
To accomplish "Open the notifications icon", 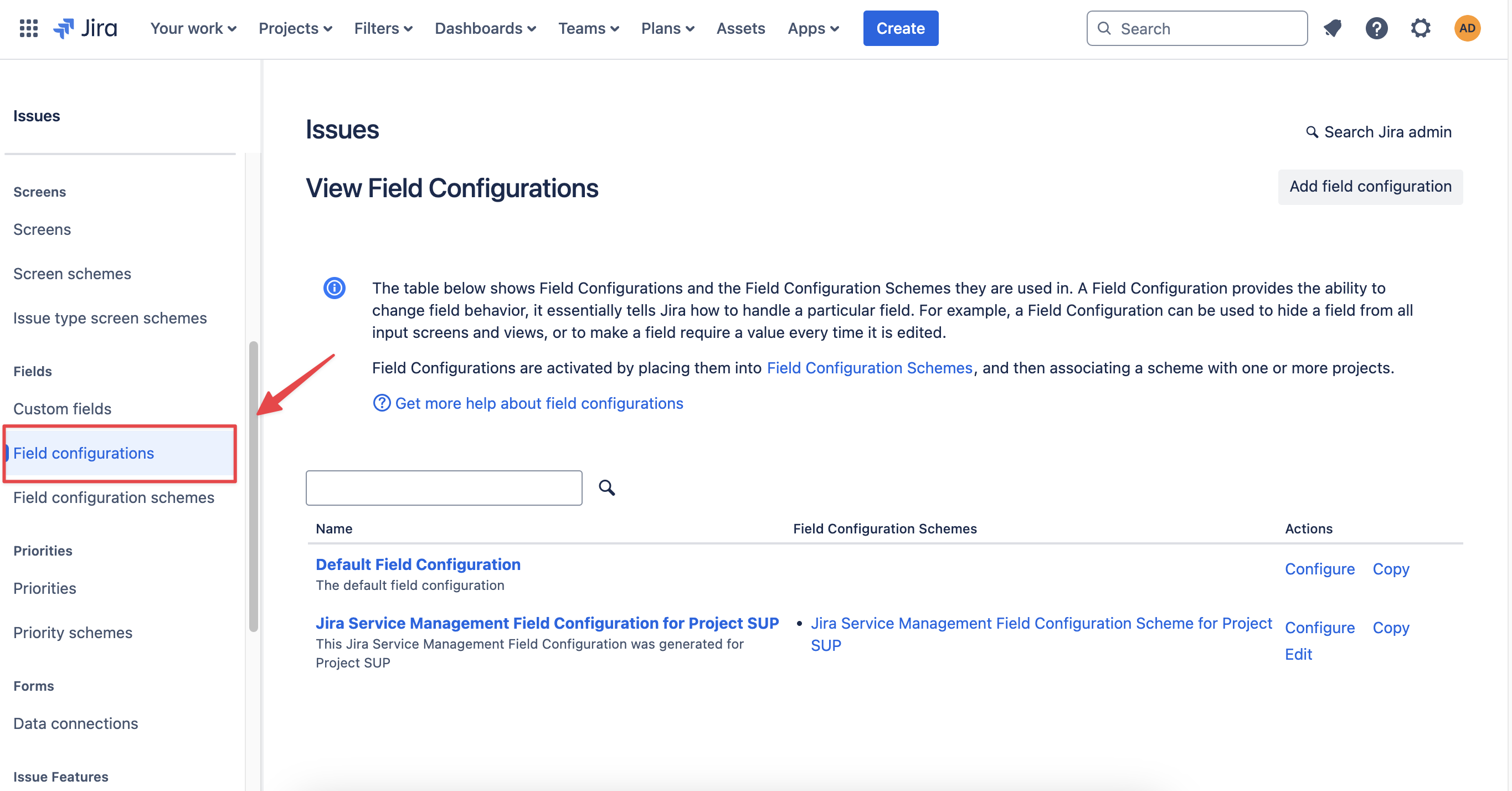I will pyautogui.click(x=1333, y=28).
